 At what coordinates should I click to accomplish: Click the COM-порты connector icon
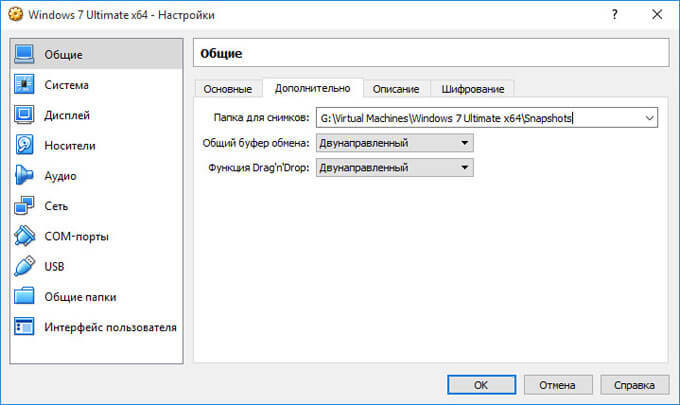(x=26, y=236)
